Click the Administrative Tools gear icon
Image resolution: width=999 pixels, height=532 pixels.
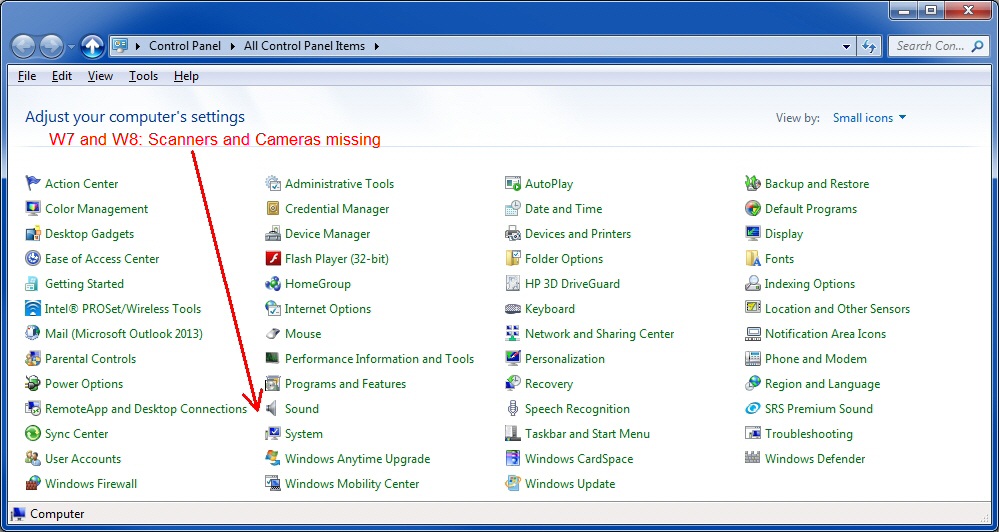pyautogui.click(x=273, y=183)
